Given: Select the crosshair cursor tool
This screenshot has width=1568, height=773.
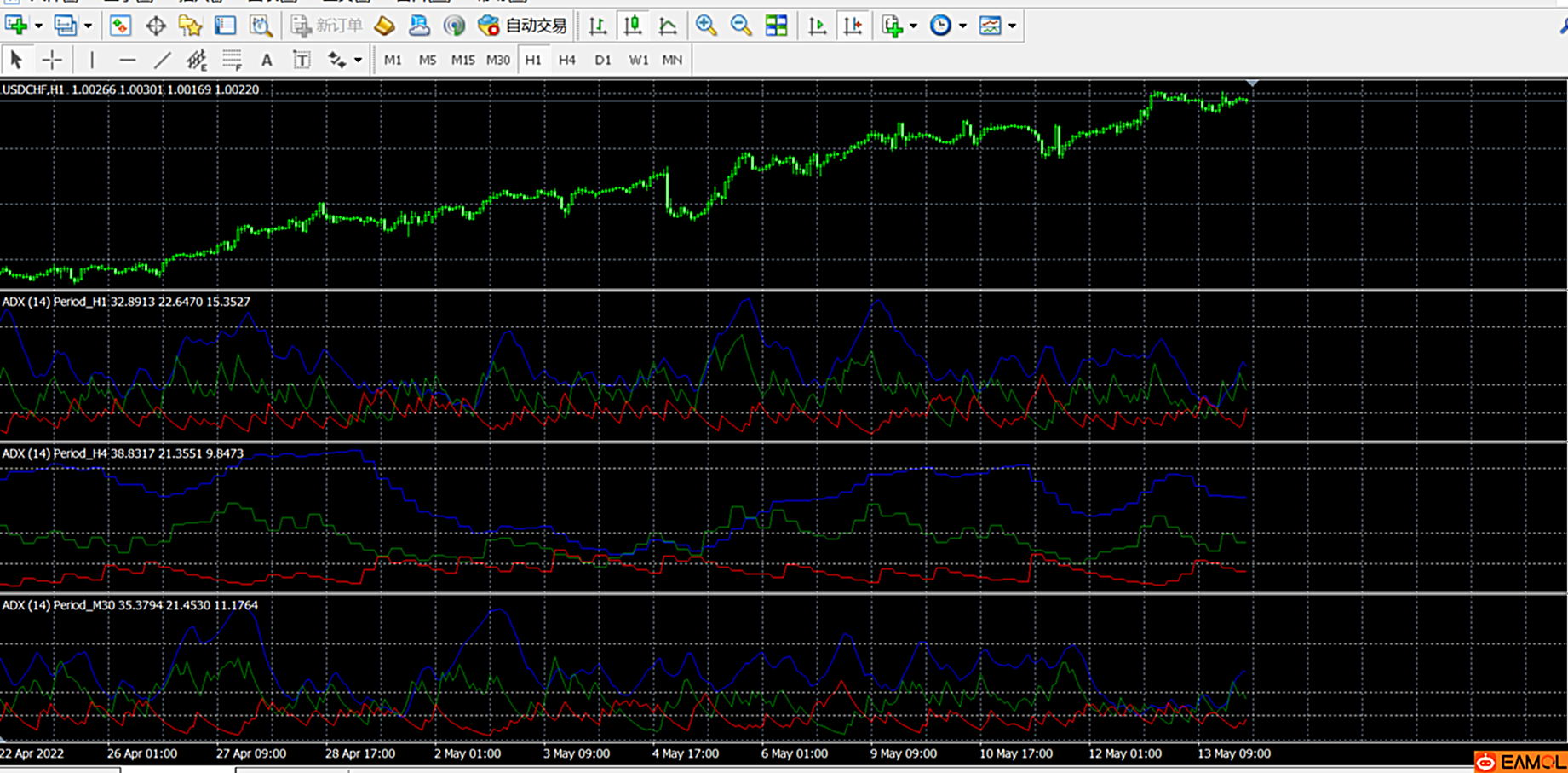Looking at the screenshot, I should [52, 60].
